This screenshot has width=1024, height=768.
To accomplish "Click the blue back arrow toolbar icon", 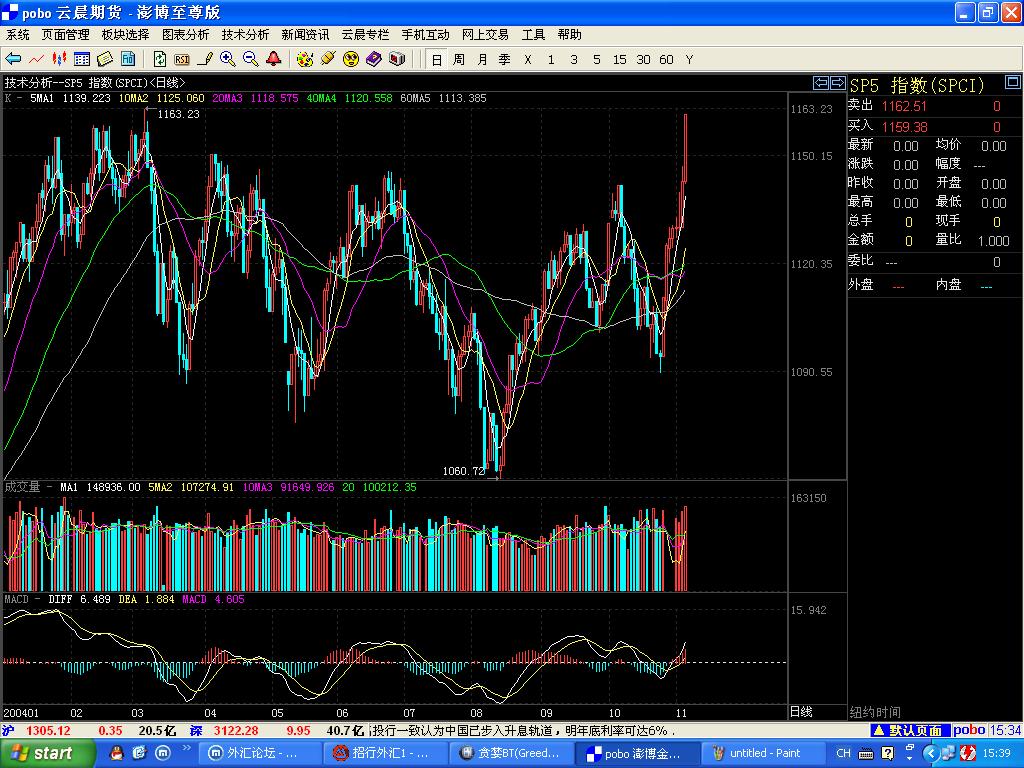I will pyautogui.click(x=13, y=59).
